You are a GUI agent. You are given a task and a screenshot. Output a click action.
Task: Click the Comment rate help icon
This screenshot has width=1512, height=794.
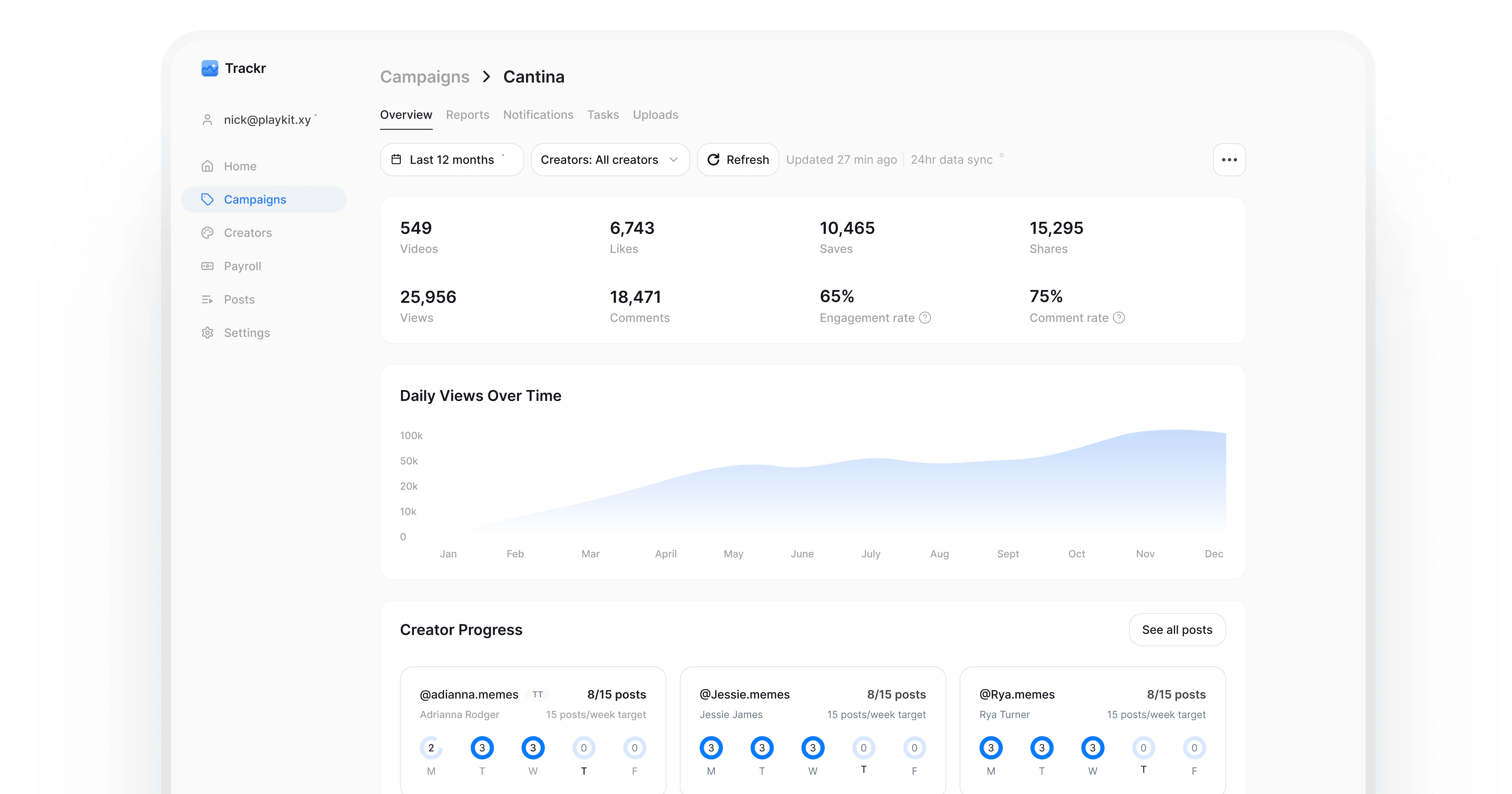[x=1119, y=317]
